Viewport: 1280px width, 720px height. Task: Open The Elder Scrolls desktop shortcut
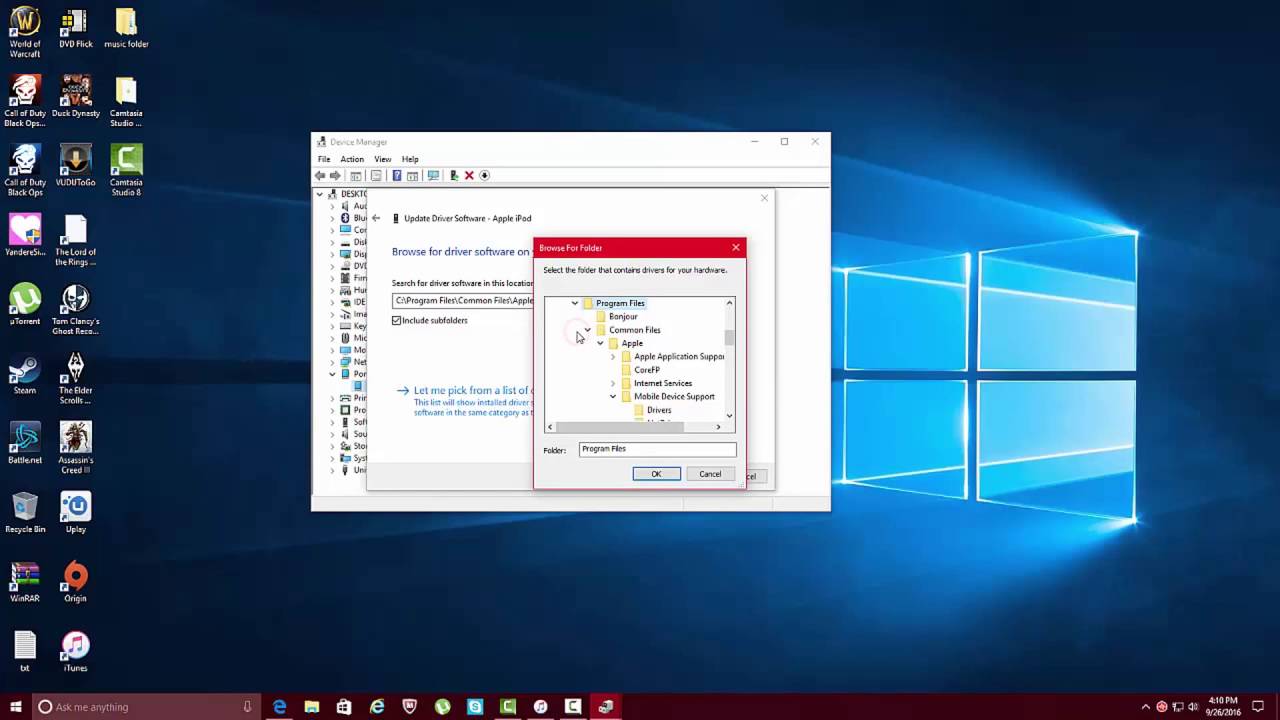pos(76,380)
